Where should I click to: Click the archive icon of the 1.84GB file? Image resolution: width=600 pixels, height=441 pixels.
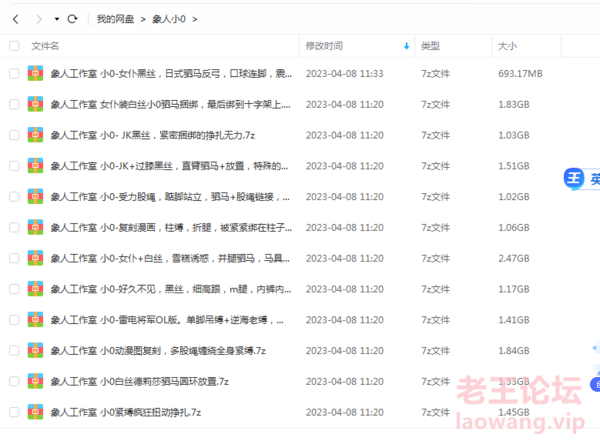pyautogui.click(x=35, y=351)
